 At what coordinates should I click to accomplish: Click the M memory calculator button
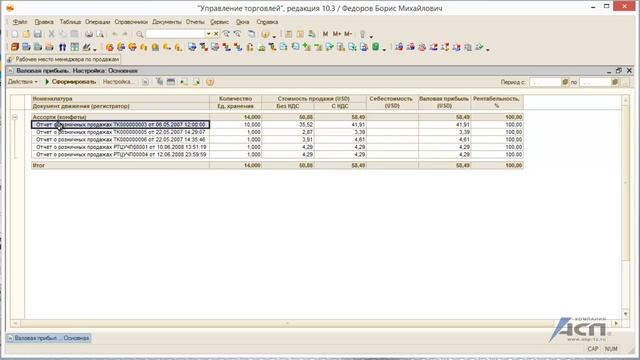tap(325, 34)
